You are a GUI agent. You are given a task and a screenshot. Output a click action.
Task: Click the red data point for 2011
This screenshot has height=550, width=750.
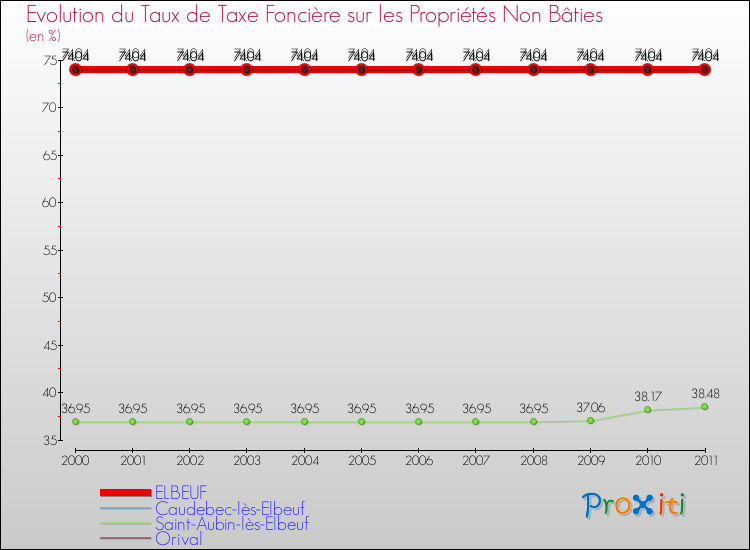(x=705, y=70)
